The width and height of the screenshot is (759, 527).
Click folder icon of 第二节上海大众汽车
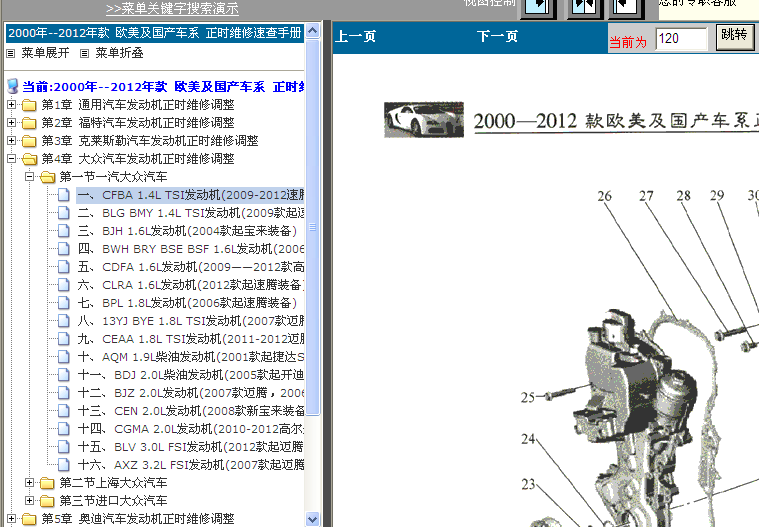[x=47, y=483]
